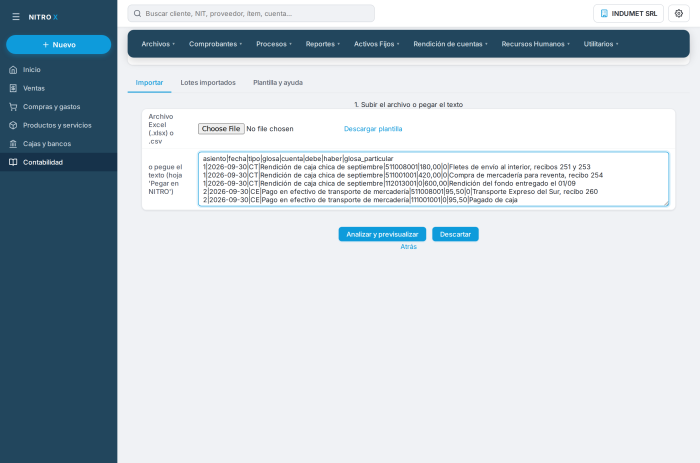Click header line 'asiento|fecha|tipo|glosa' in textarea
The width and height of the screenshot is (700, 463).
click(298, 159)
